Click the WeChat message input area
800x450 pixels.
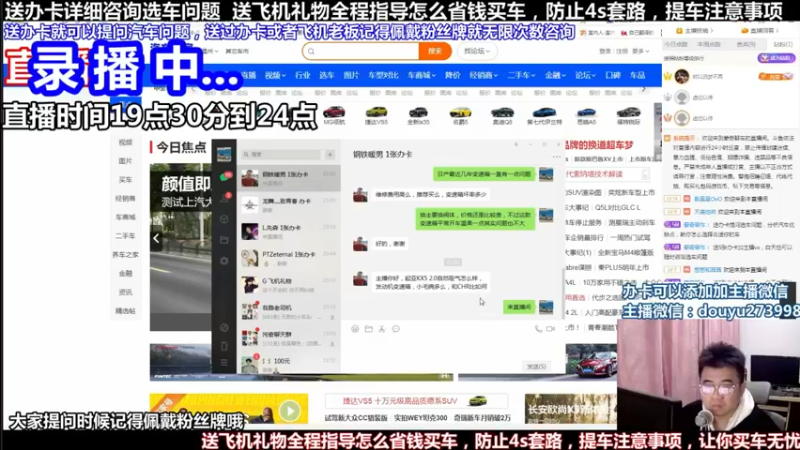pyautogui.click(x=453, y=348)
